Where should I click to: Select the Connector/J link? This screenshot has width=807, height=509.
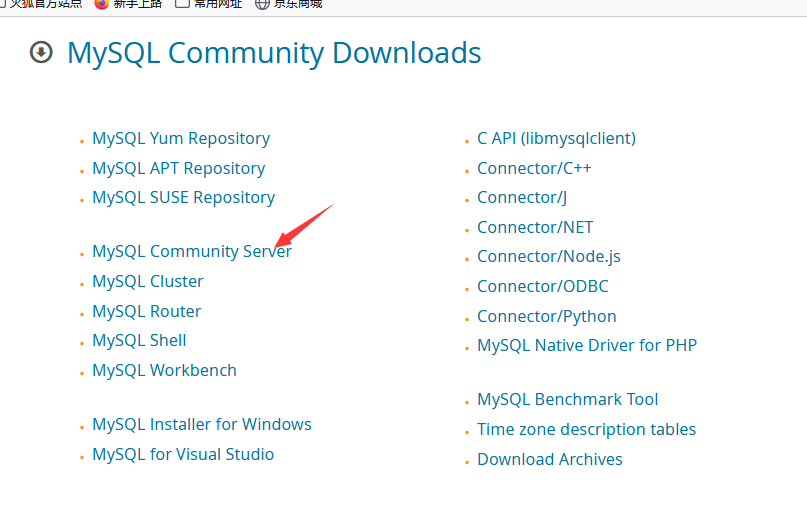coord(522,198)
